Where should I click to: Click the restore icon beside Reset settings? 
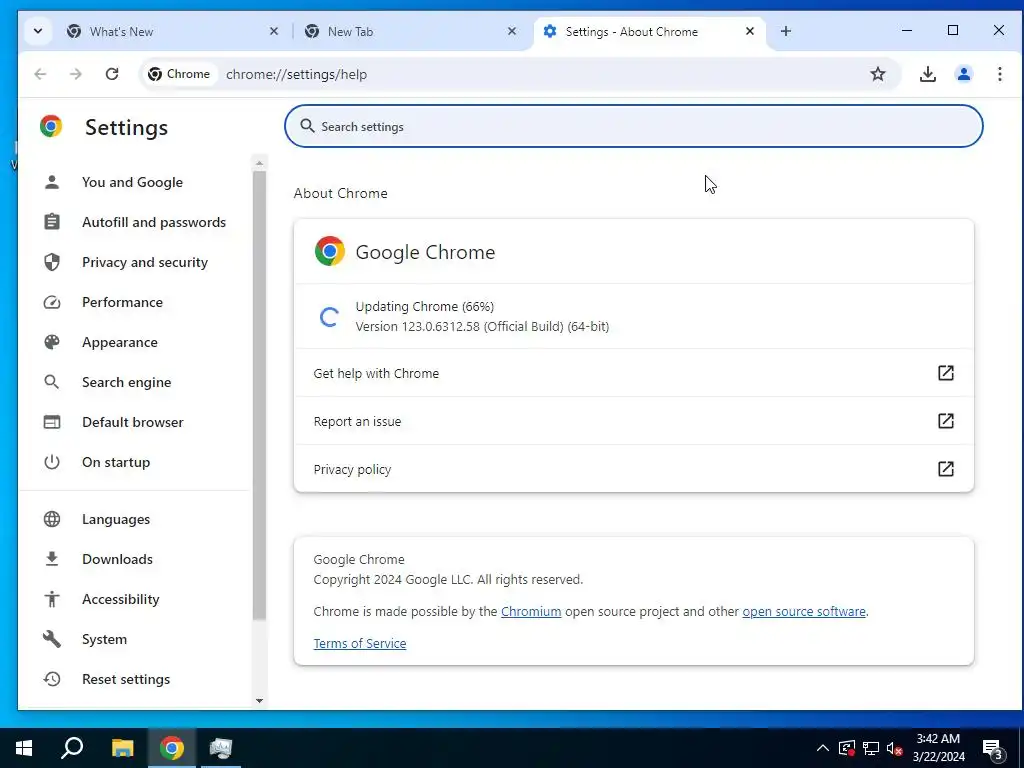click(x=52, y=679)
